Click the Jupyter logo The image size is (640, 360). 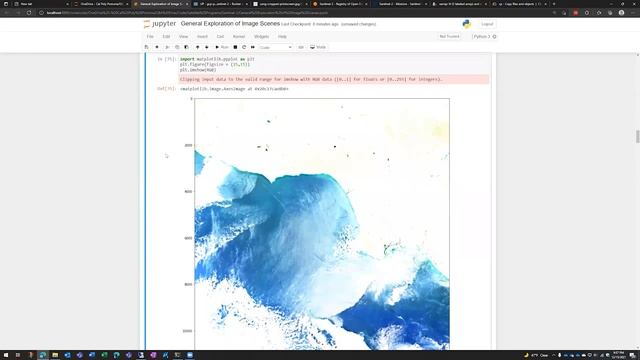tap(160, 24)
